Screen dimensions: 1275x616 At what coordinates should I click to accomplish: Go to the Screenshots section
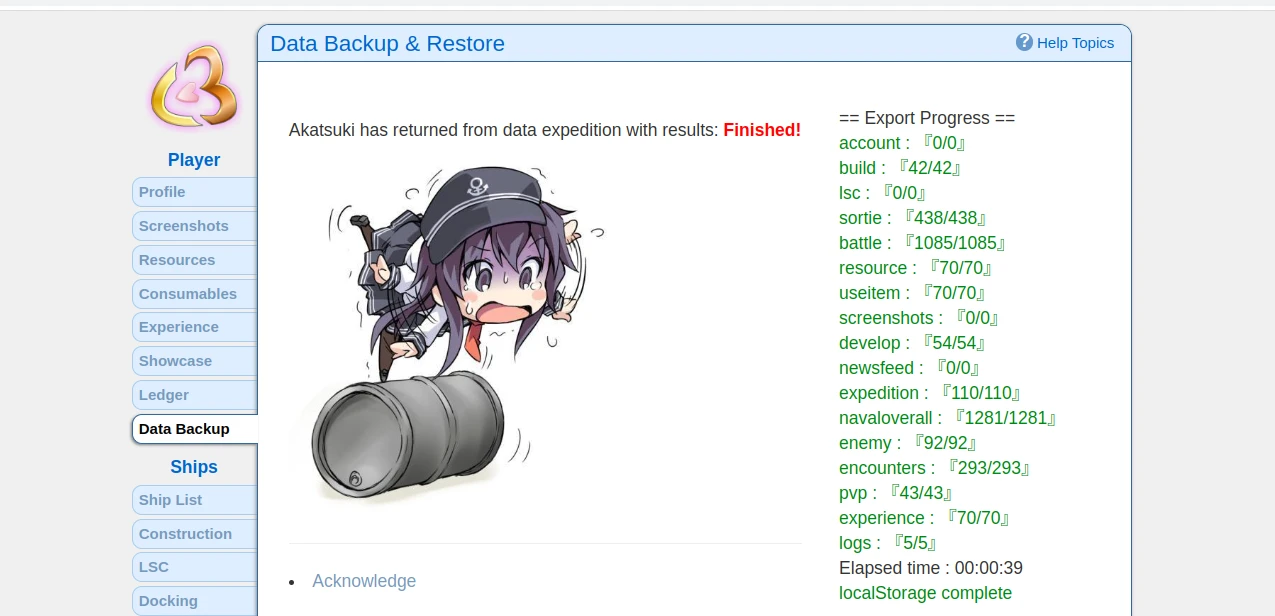point(195,226)
